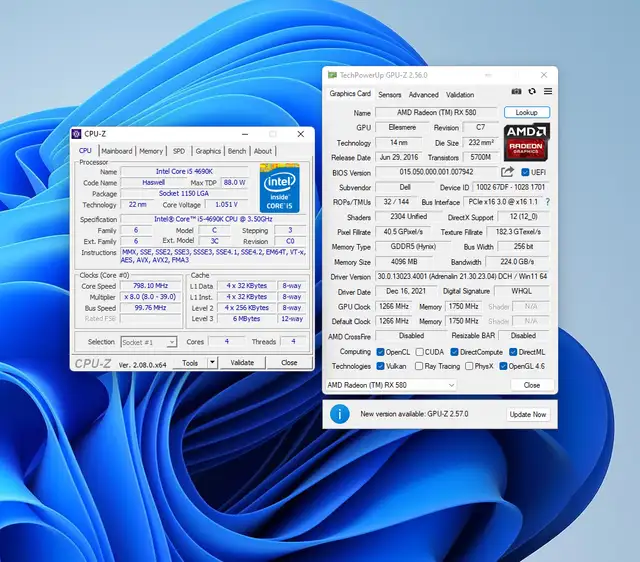Image resolution: width=640 pixels, height=562 pixels.
Task: Open GPU selector dropdown AMD Radeon RX 580
Action: click(x=391, y=385)
